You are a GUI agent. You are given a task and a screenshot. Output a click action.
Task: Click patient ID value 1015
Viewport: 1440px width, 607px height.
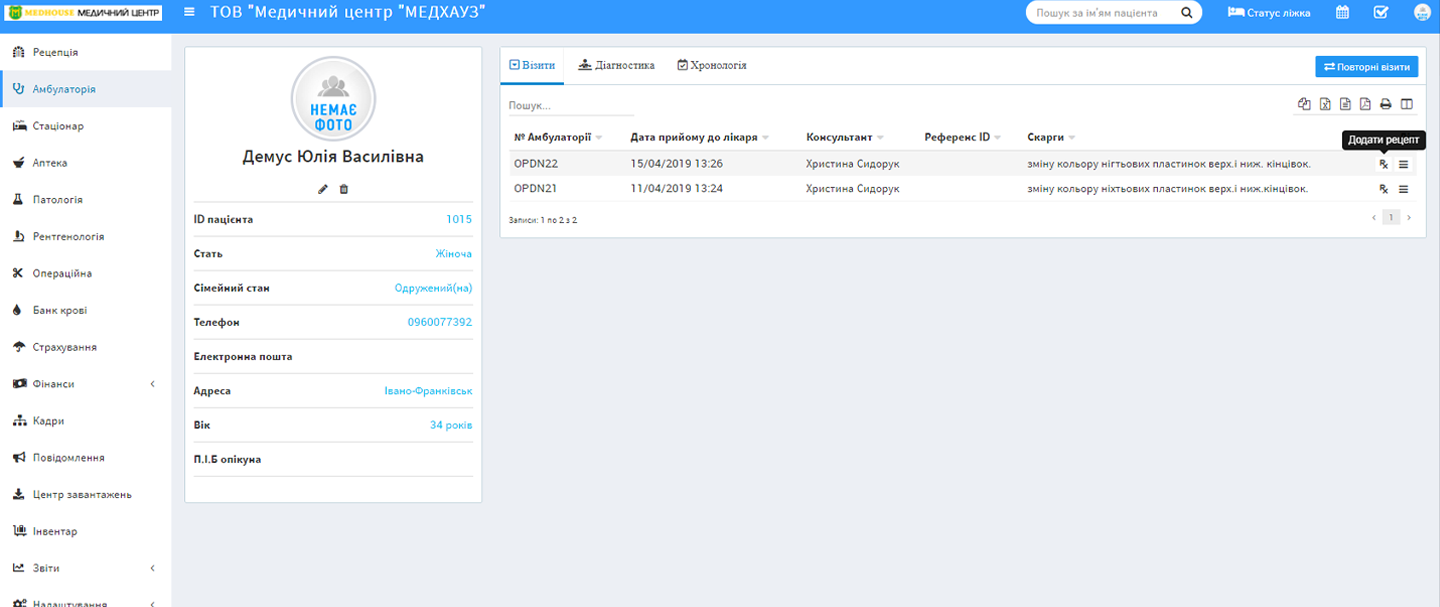pos(459,220)
